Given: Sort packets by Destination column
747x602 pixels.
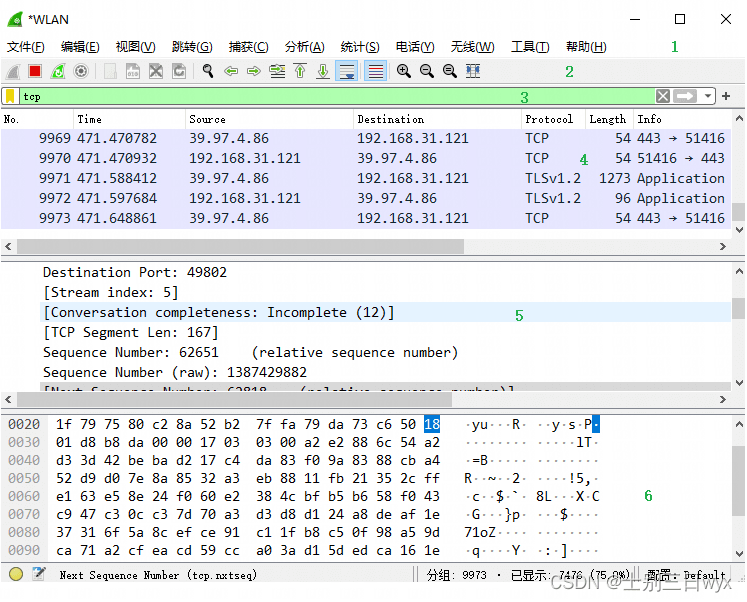Looking at the screenshot, I should (x=437, y=119).
